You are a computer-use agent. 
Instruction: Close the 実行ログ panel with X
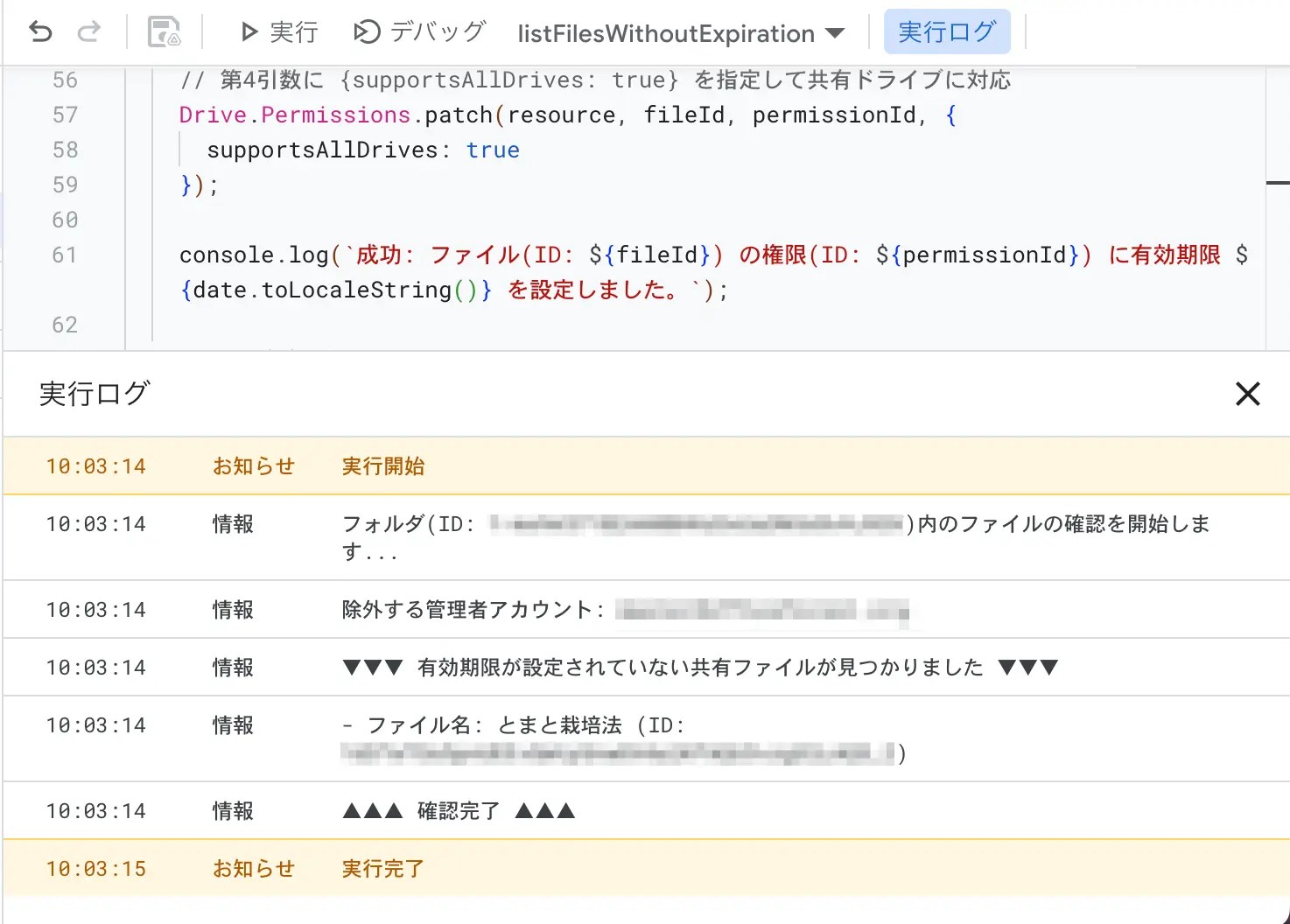pos(1247,394)
